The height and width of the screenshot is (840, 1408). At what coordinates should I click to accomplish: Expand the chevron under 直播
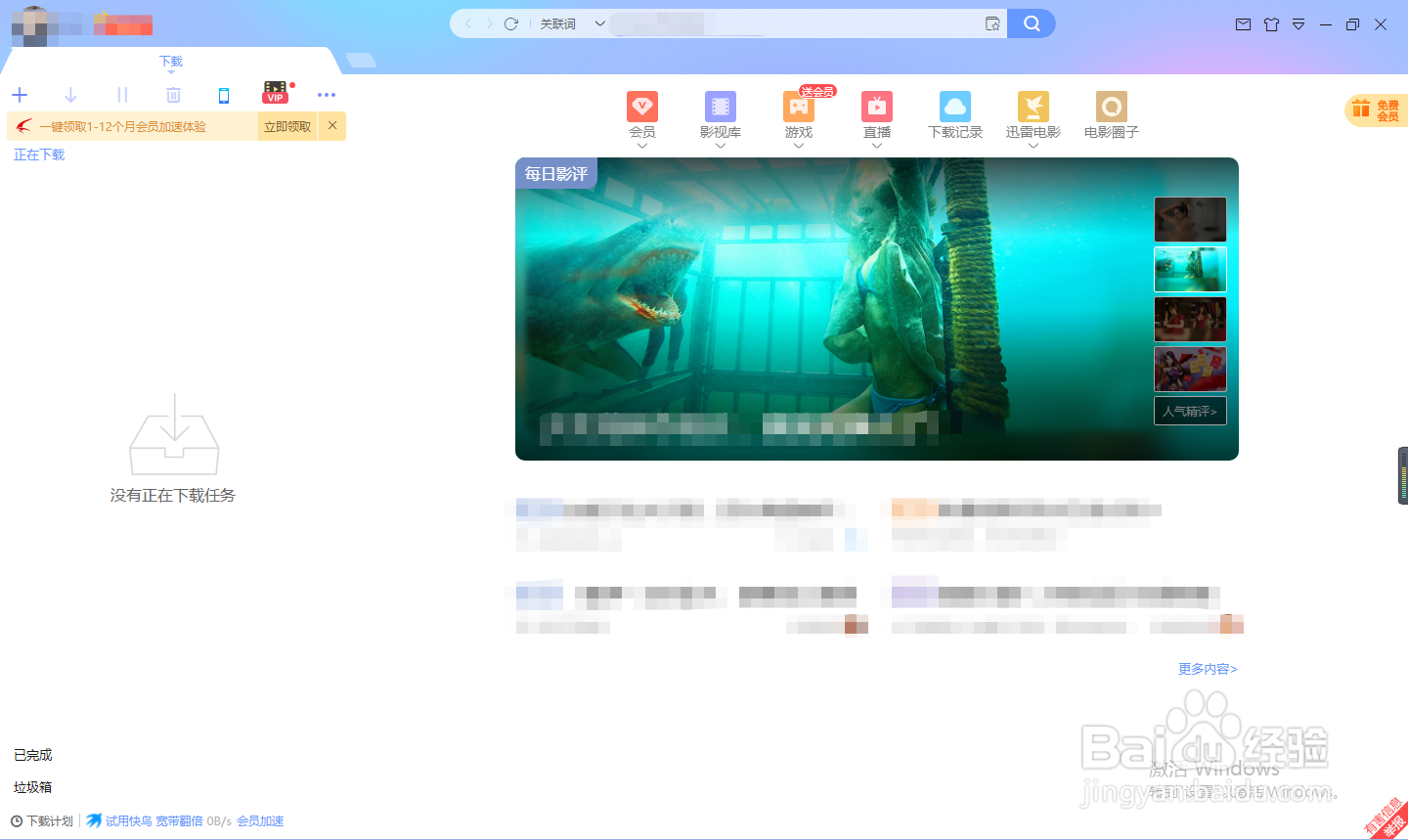pos(877,146)
